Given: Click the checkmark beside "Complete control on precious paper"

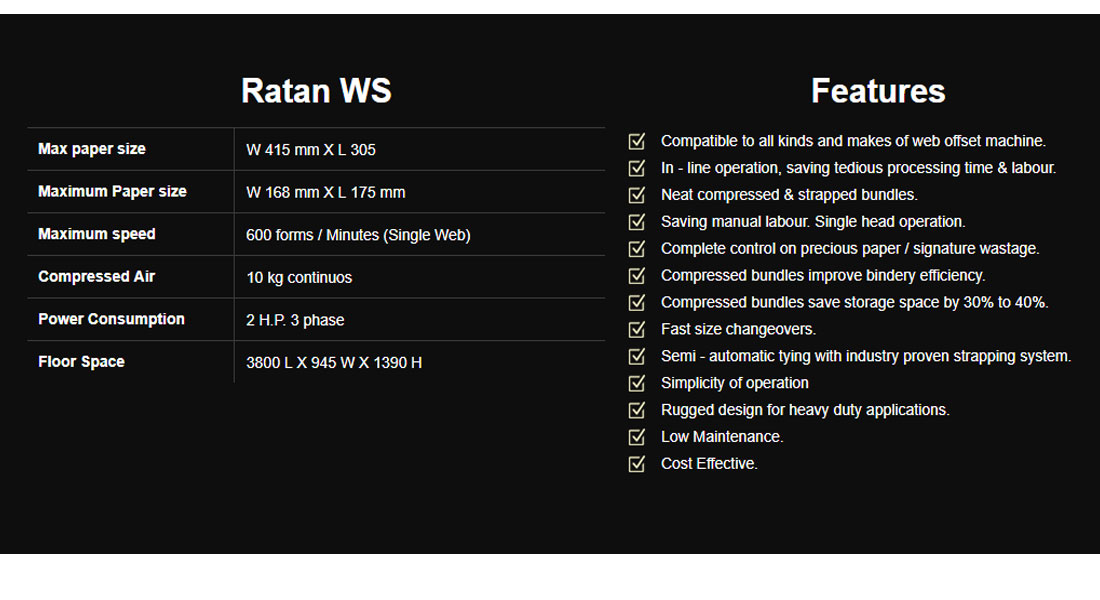Looking at the screenshot, I should [637, 249].
